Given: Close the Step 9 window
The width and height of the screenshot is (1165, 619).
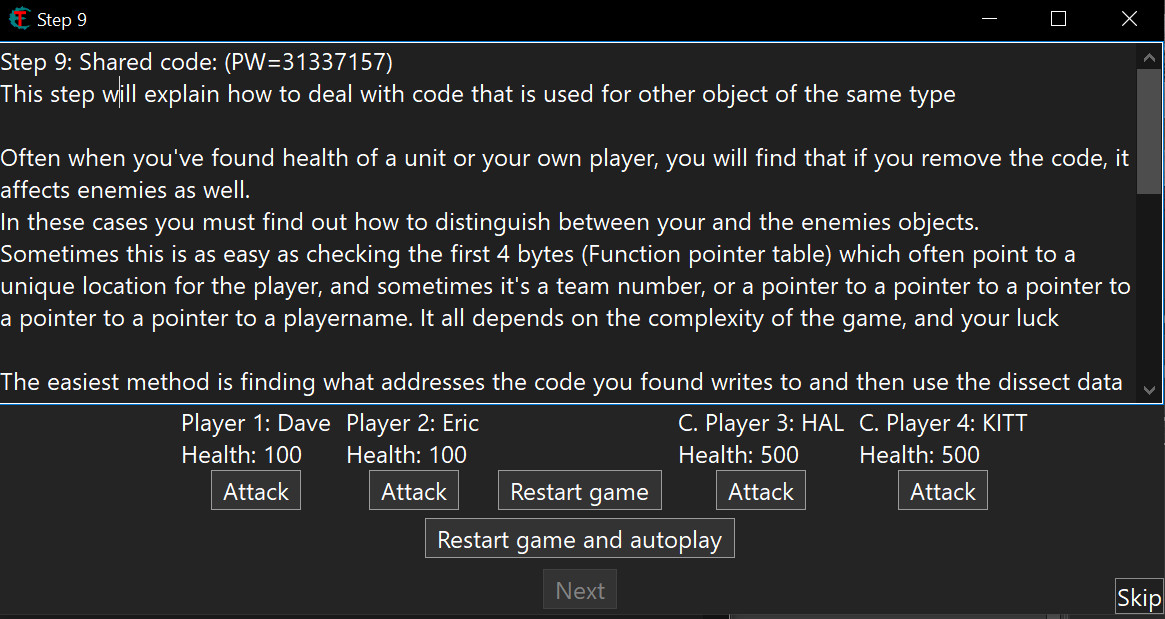Looking at the screenshot, I should click(x=1129, y=19).
